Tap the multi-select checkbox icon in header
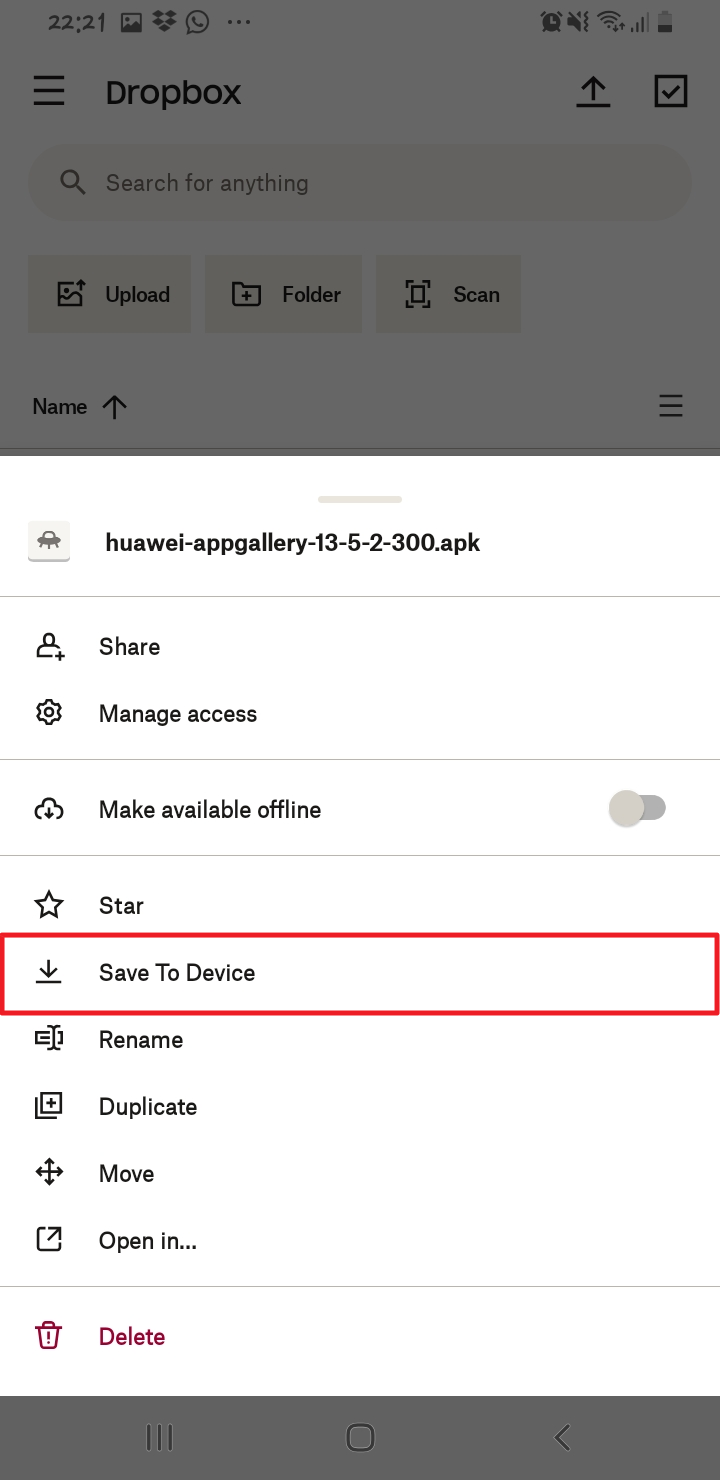 [x=671, y=91]
